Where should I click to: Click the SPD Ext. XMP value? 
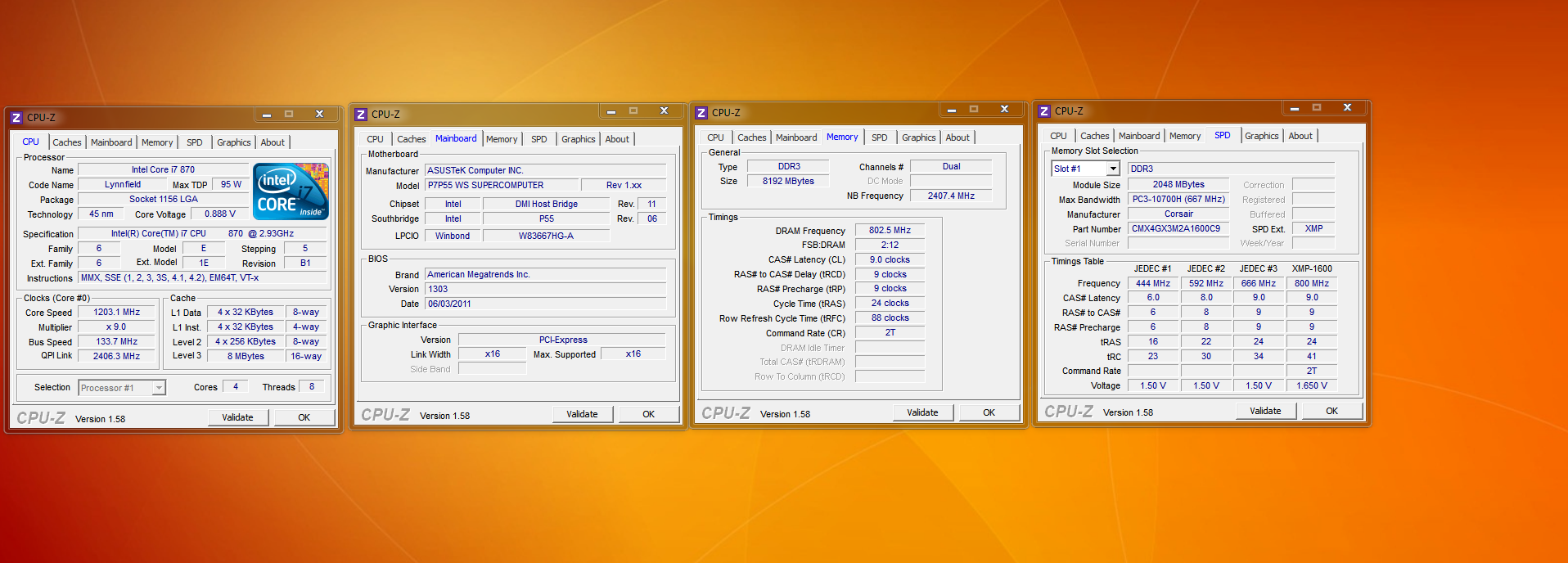click(1313, 229)
